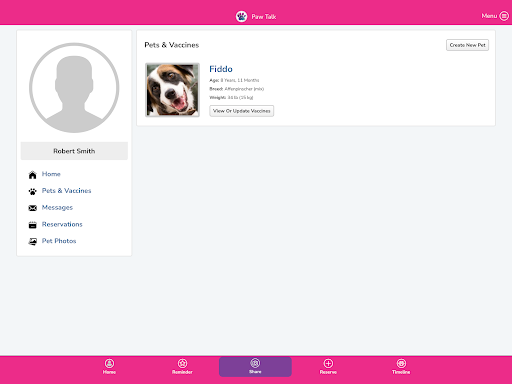Click the Robert Smith name banner
This screenshot has width=512, height=384.
pyautogui.click(x=74, y=151)
